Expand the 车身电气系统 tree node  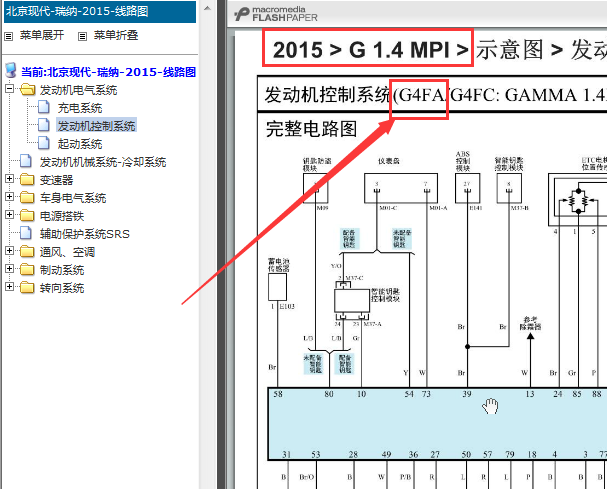[10, 197]
